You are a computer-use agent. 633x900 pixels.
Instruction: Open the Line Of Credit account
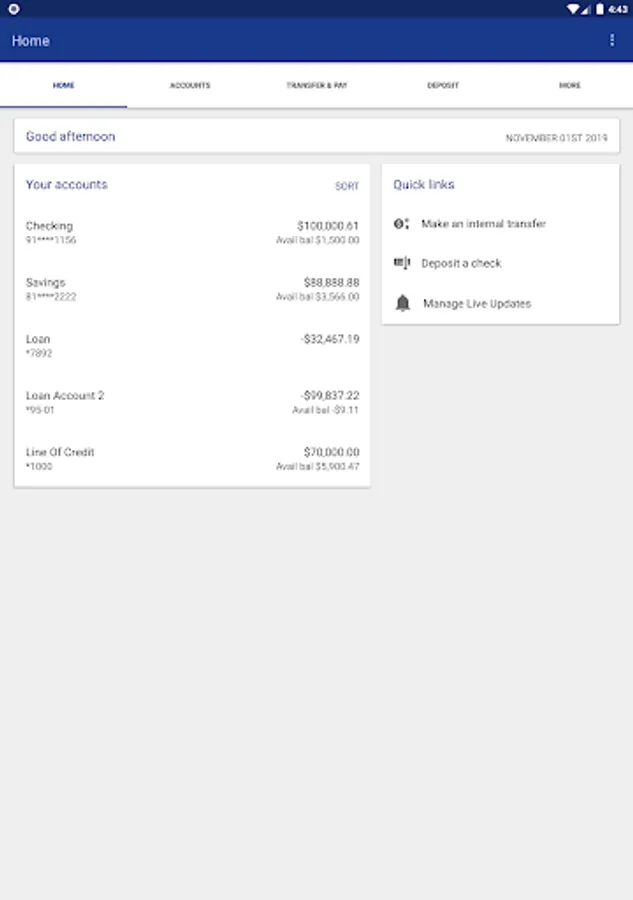point(192,459)
